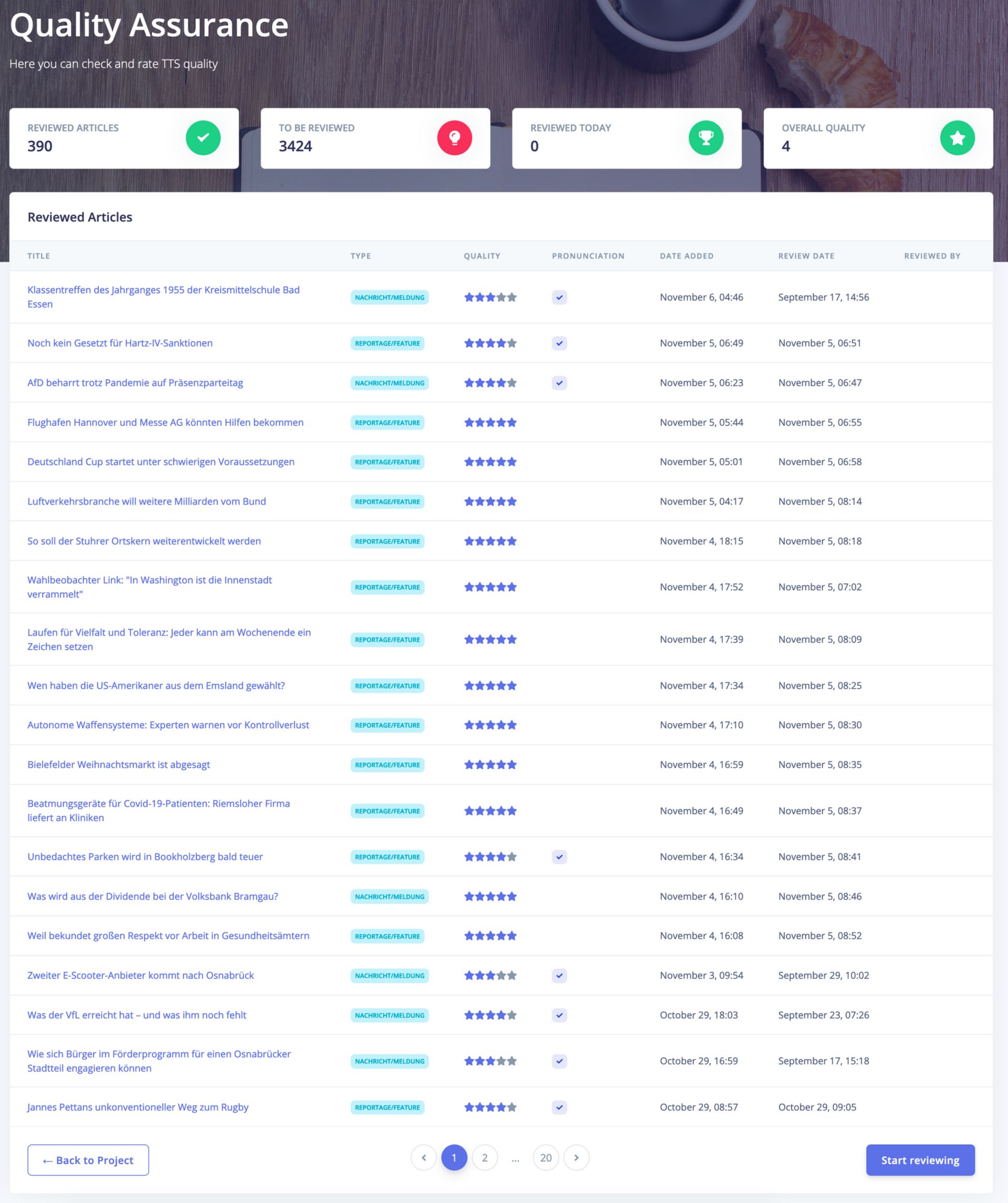Click the REVIEW DATE column header

pyautogui.click(x=806, y=256)
